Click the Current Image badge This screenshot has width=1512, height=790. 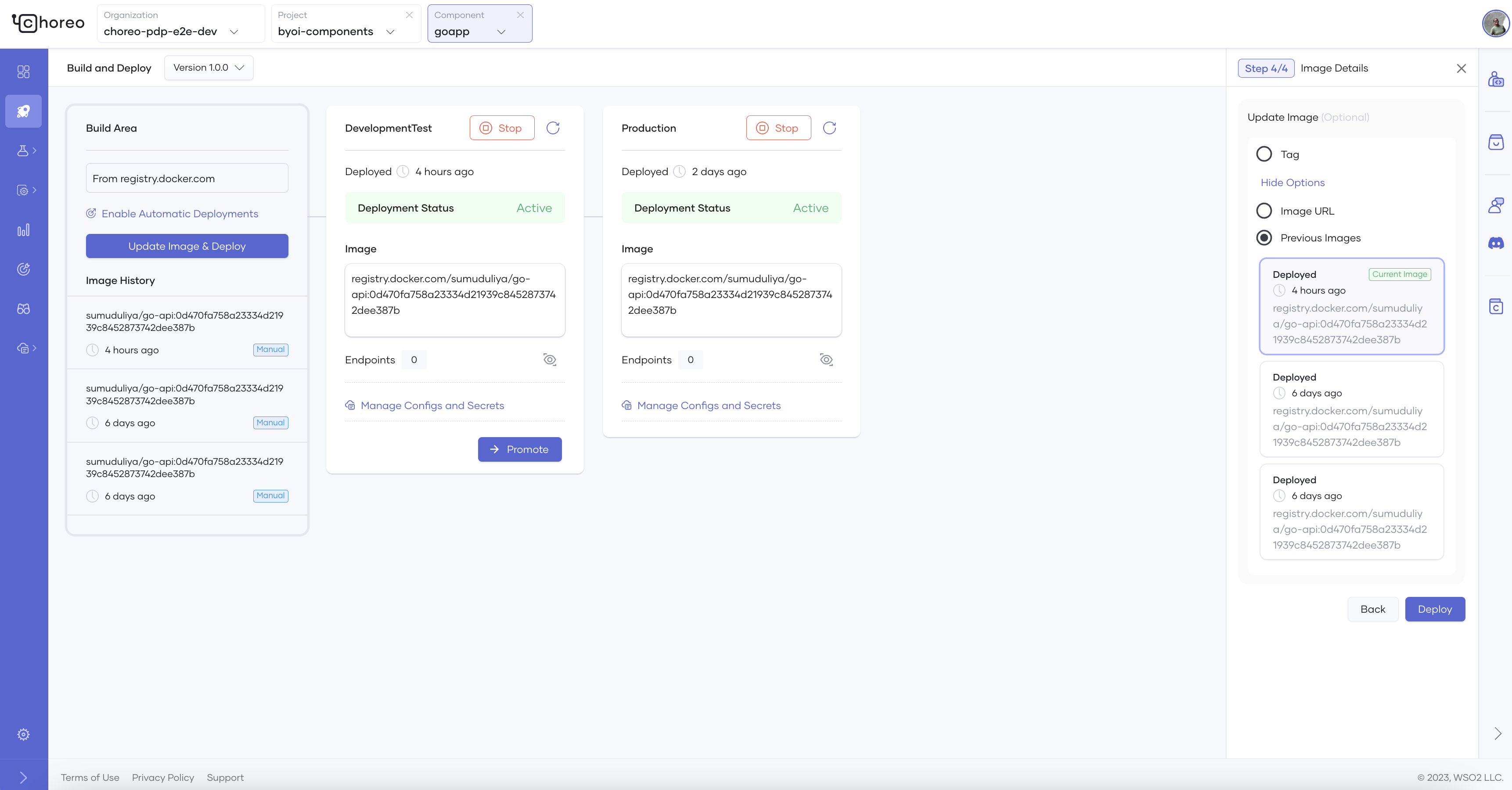coord(1399,274)
